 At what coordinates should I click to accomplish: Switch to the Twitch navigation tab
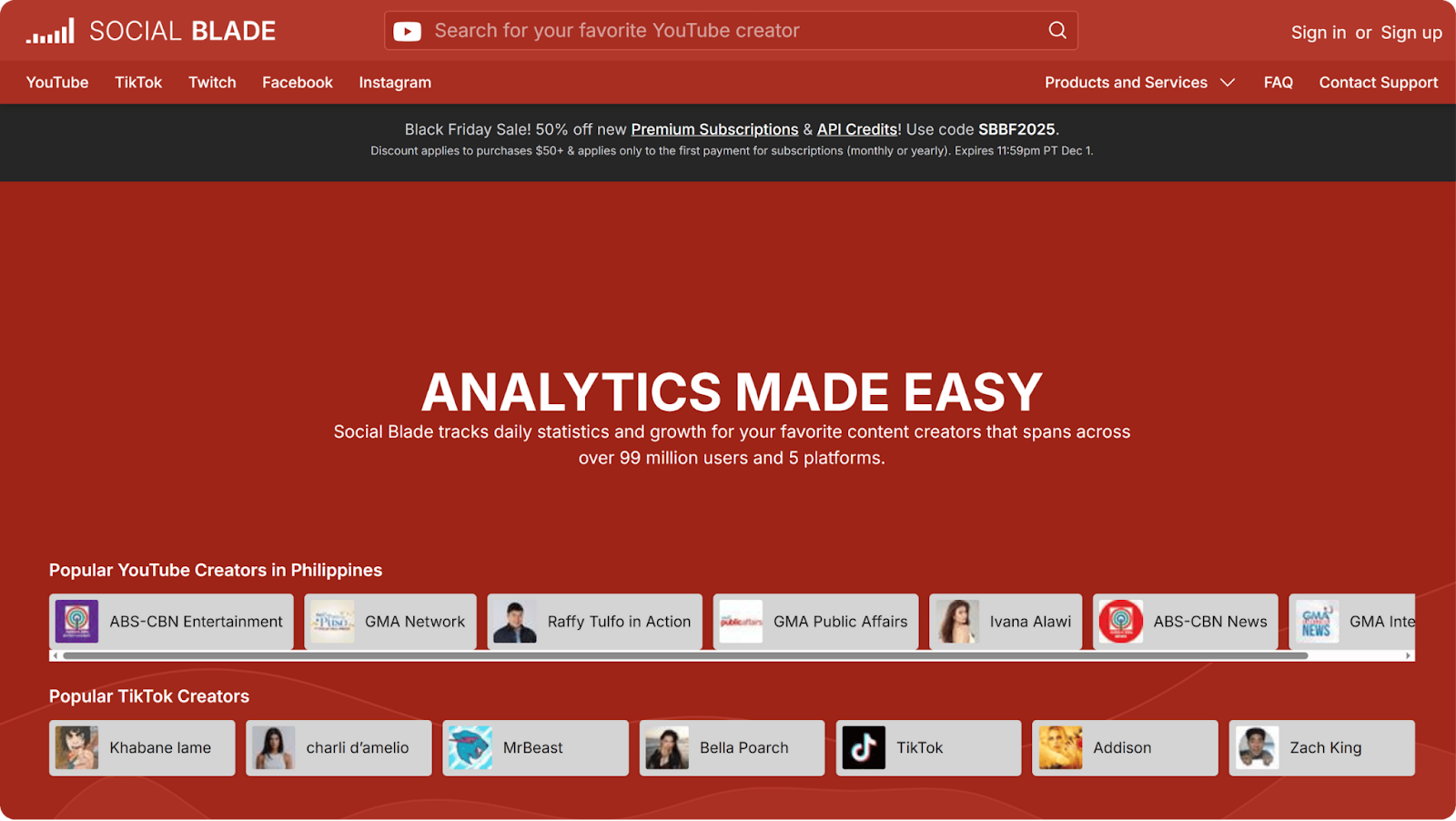[211, 82]
